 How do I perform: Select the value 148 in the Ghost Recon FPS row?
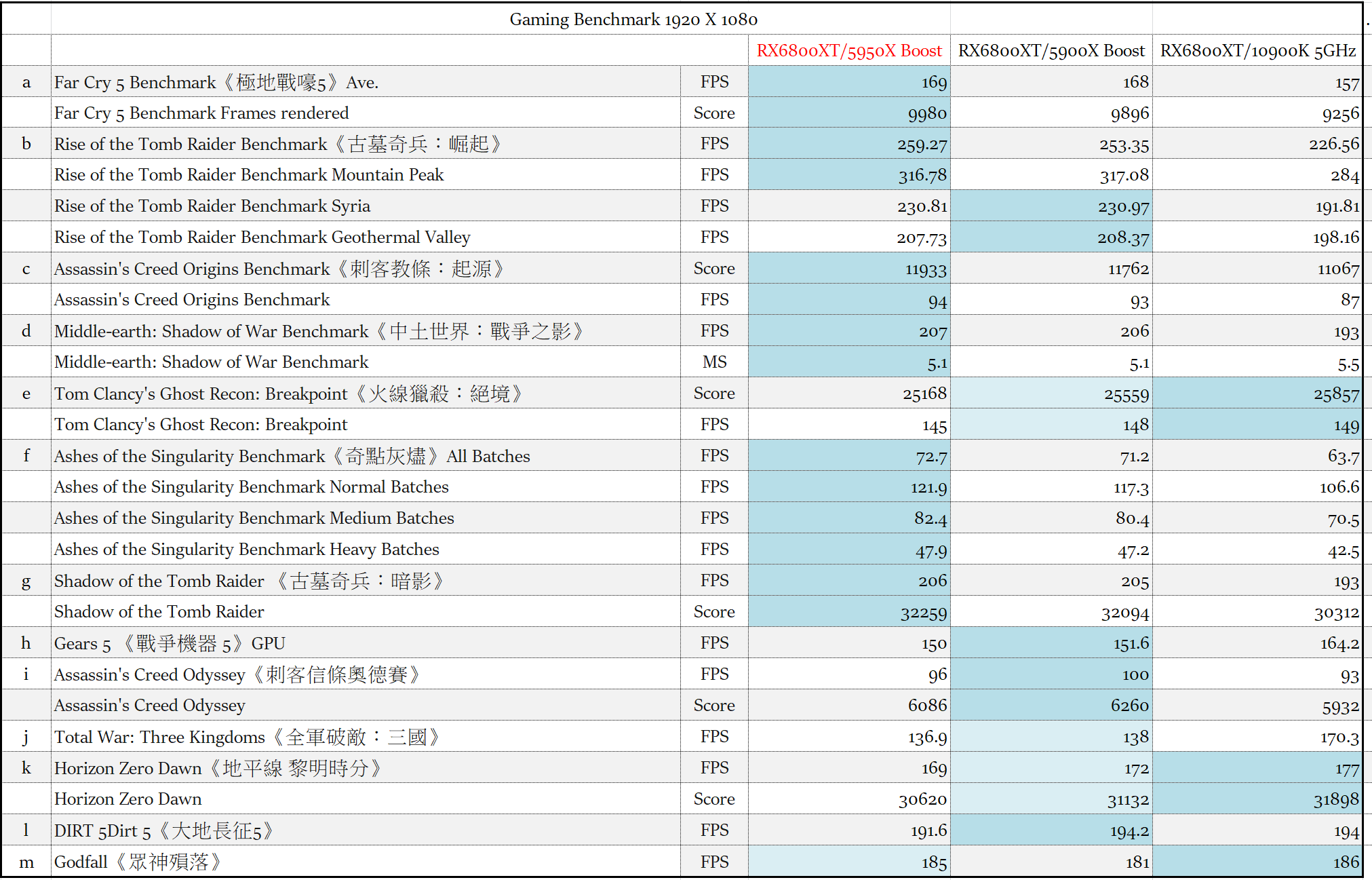pos(1136,425)
